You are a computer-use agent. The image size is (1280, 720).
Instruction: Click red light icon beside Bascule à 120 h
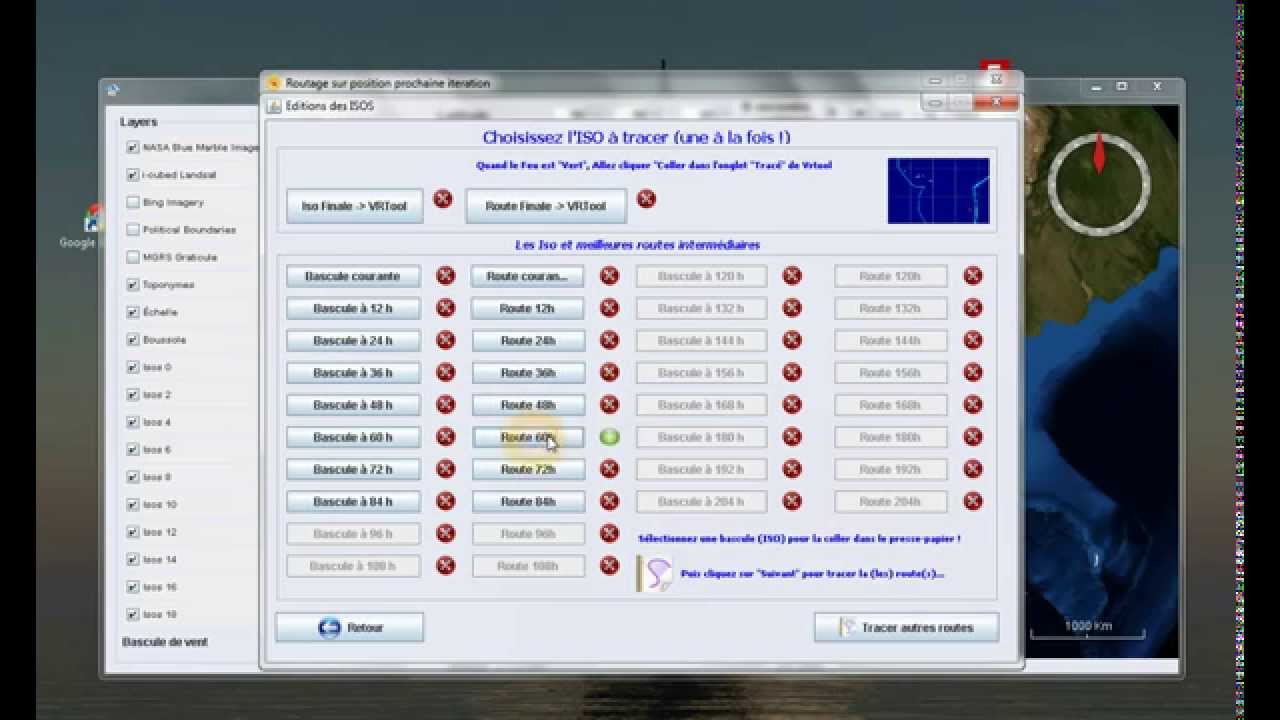792,276
